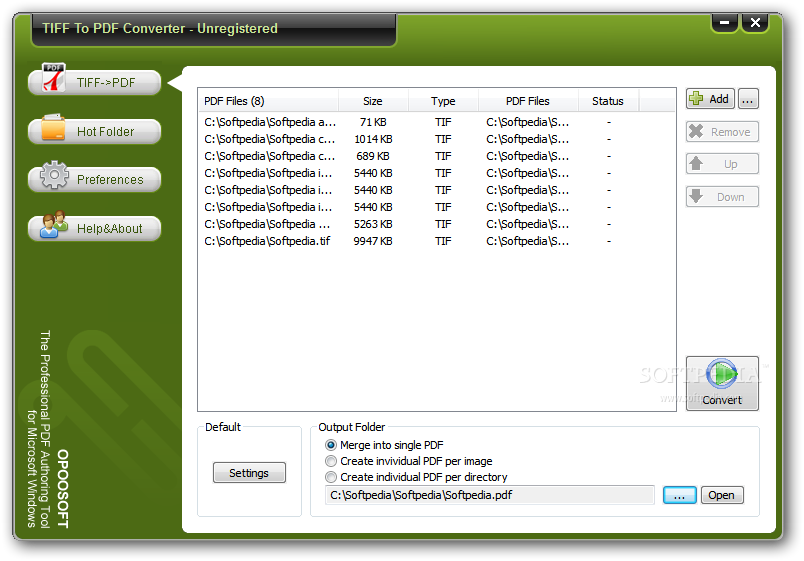Screen dimensions: 804x561
Task: Move selected file Down
Action: pos(722,197)
